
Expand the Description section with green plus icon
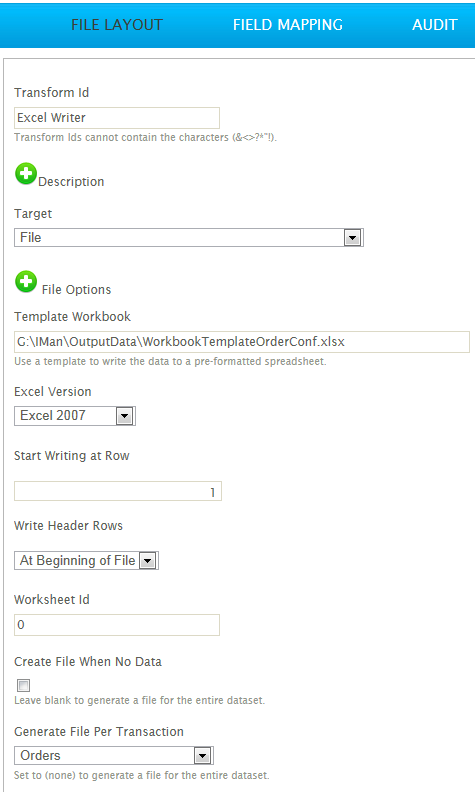[26, 174]
